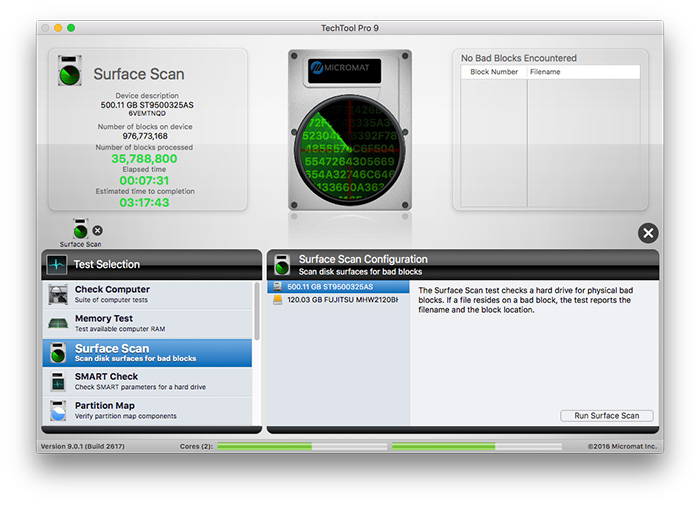Click the green zoom window button

[71, 28]
